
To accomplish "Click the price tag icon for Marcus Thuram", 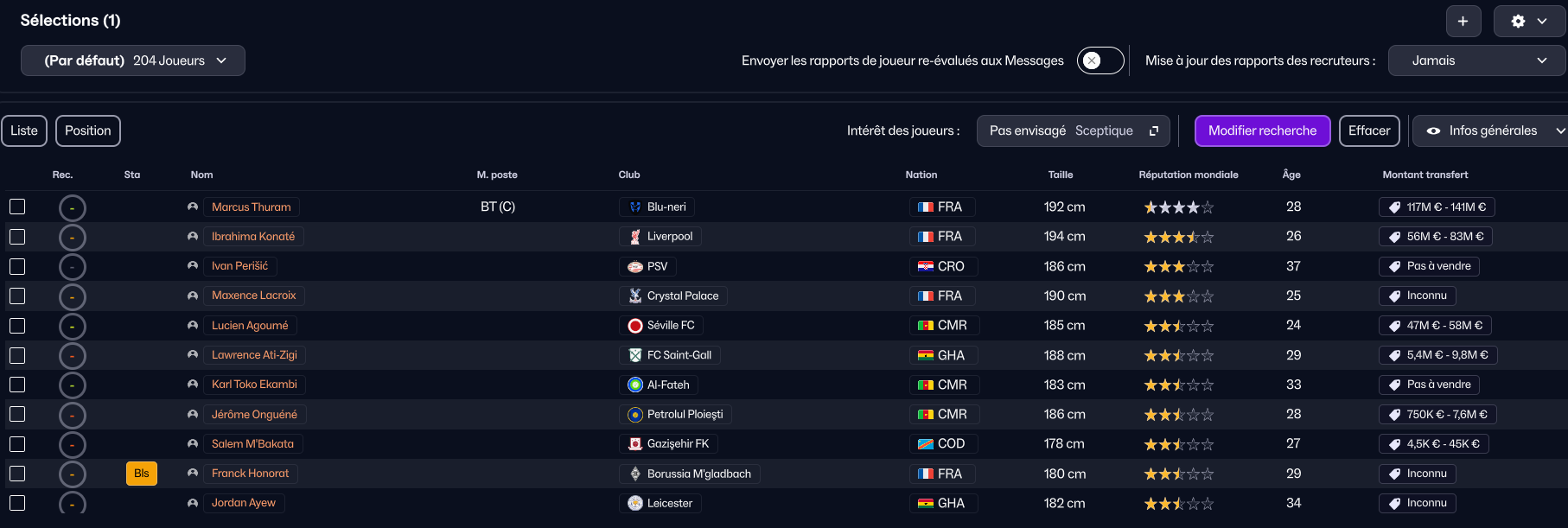I will pos(1394,207).
